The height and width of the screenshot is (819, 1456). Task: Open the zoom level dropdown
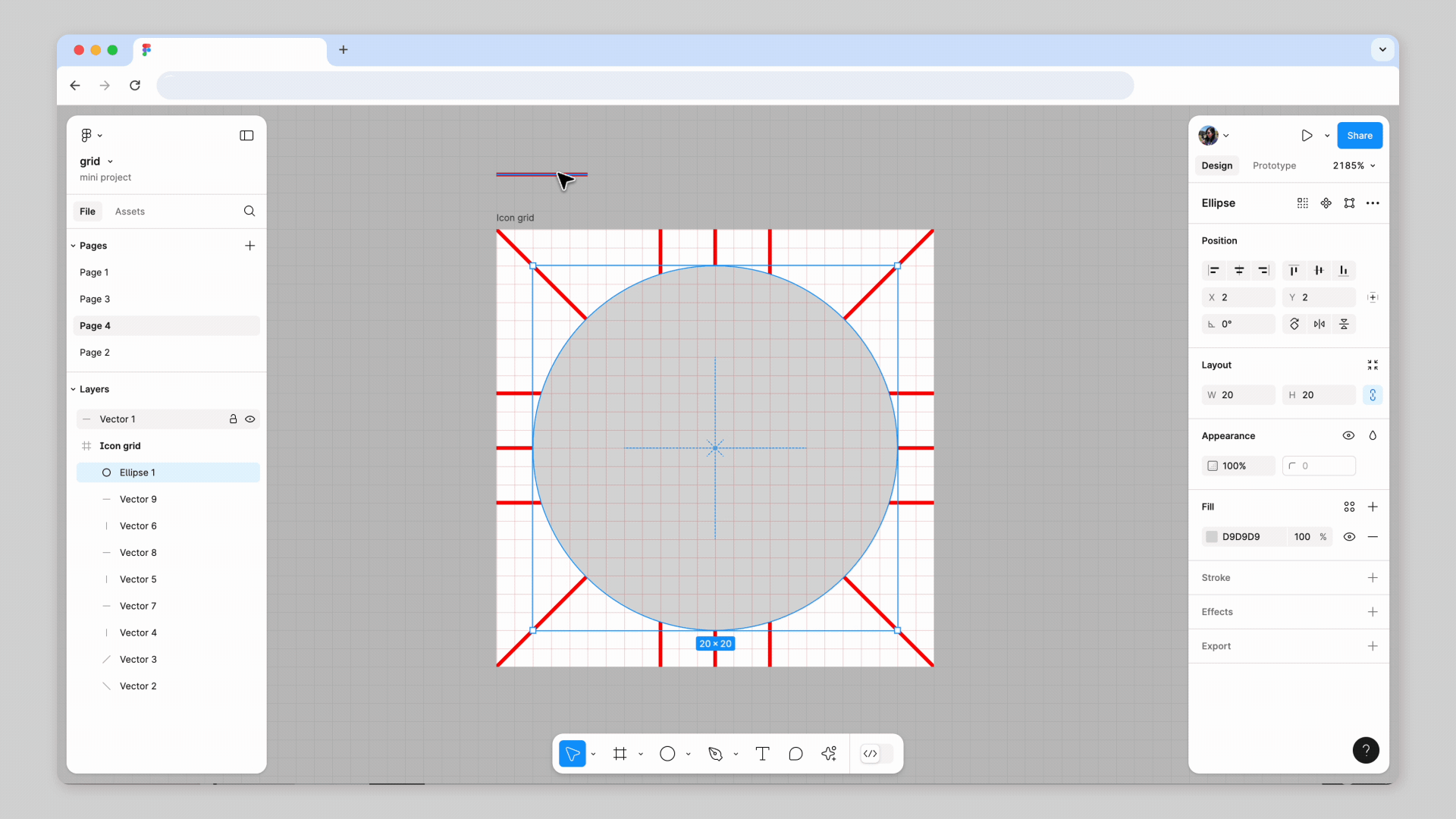coord(1354,166)
